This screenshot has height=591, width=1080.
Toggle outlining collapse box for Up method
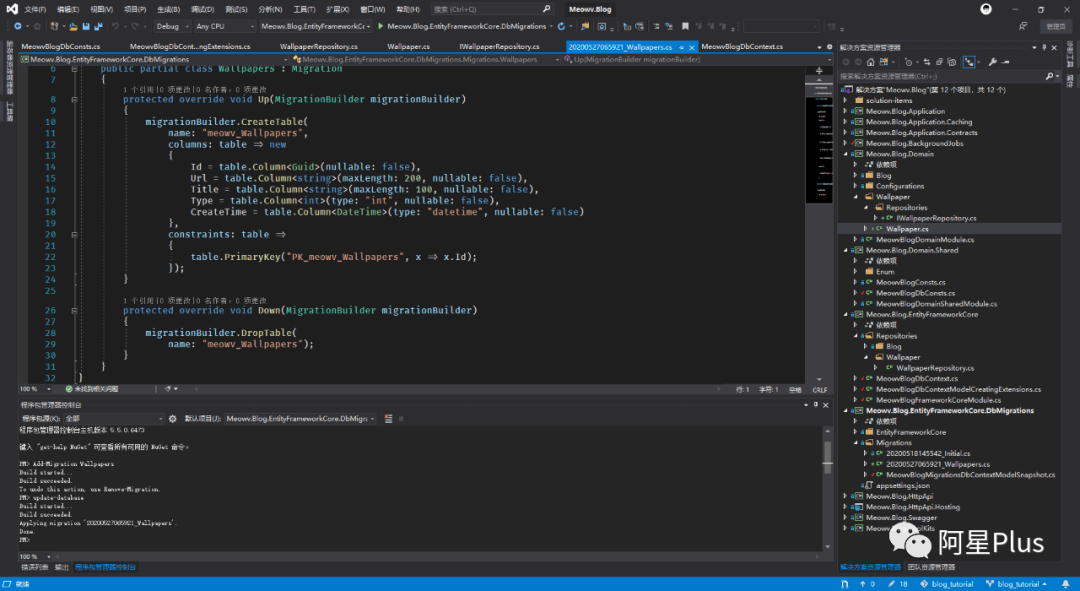click(74, 99)
